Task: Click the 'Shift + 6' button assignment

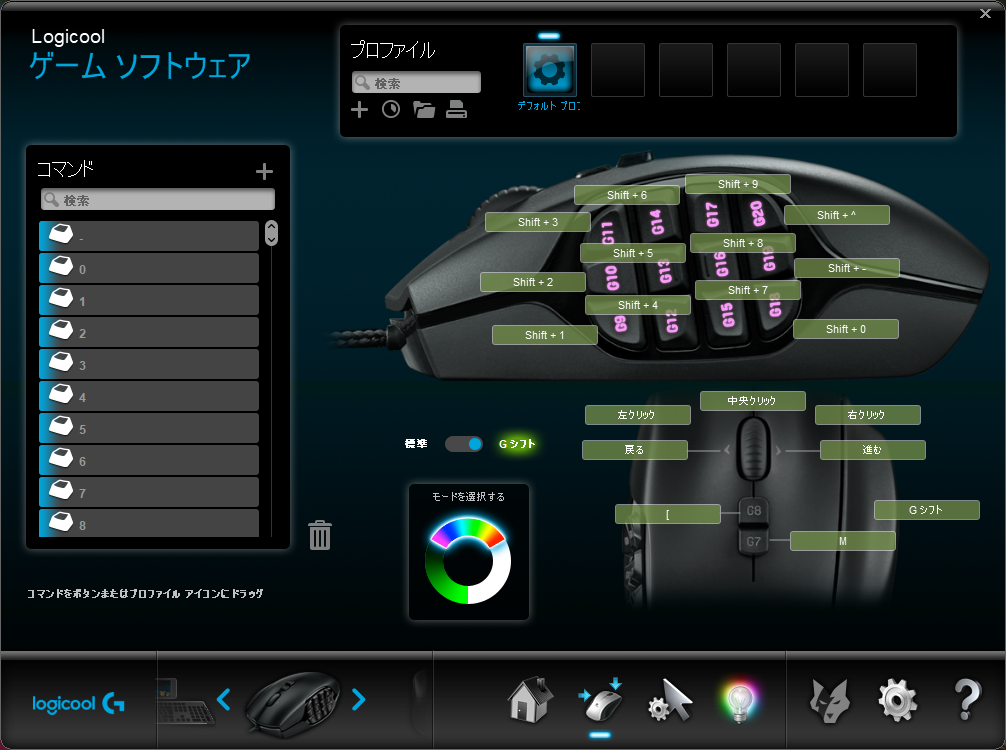Action: pyautogui.click(x=627, y=195)
